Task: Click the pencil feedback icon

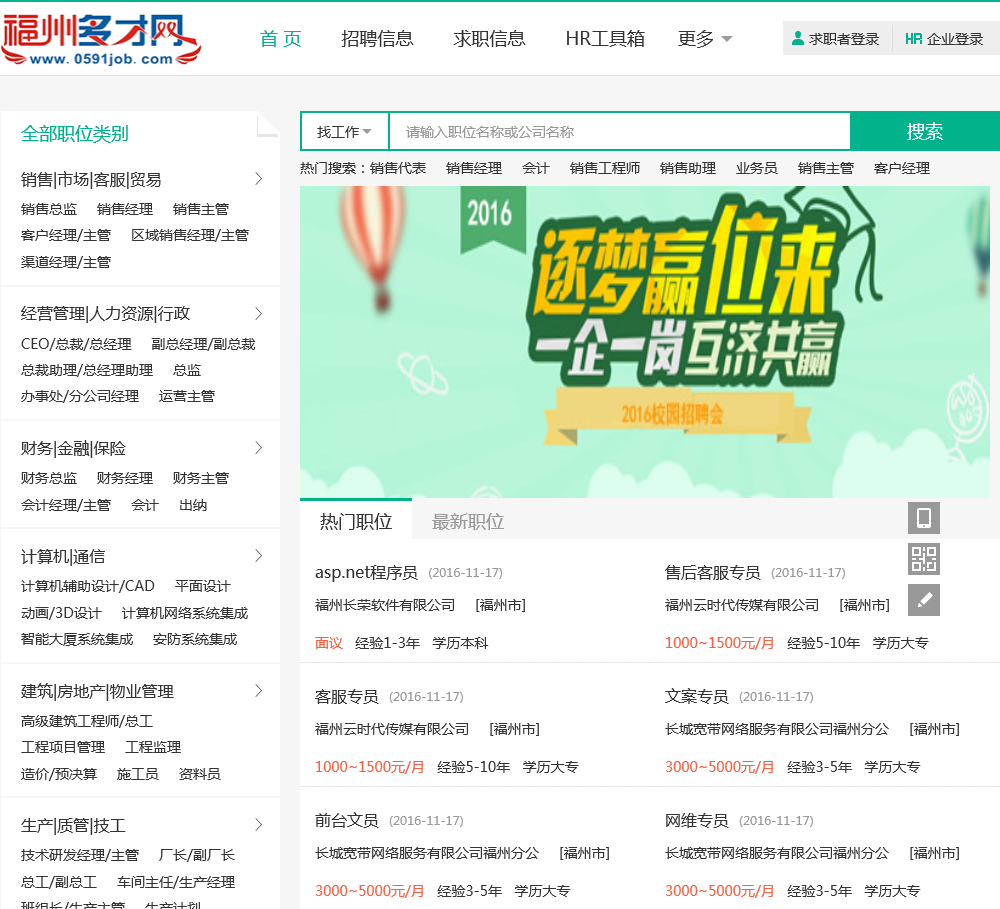Action: click(x=923, y=600)
